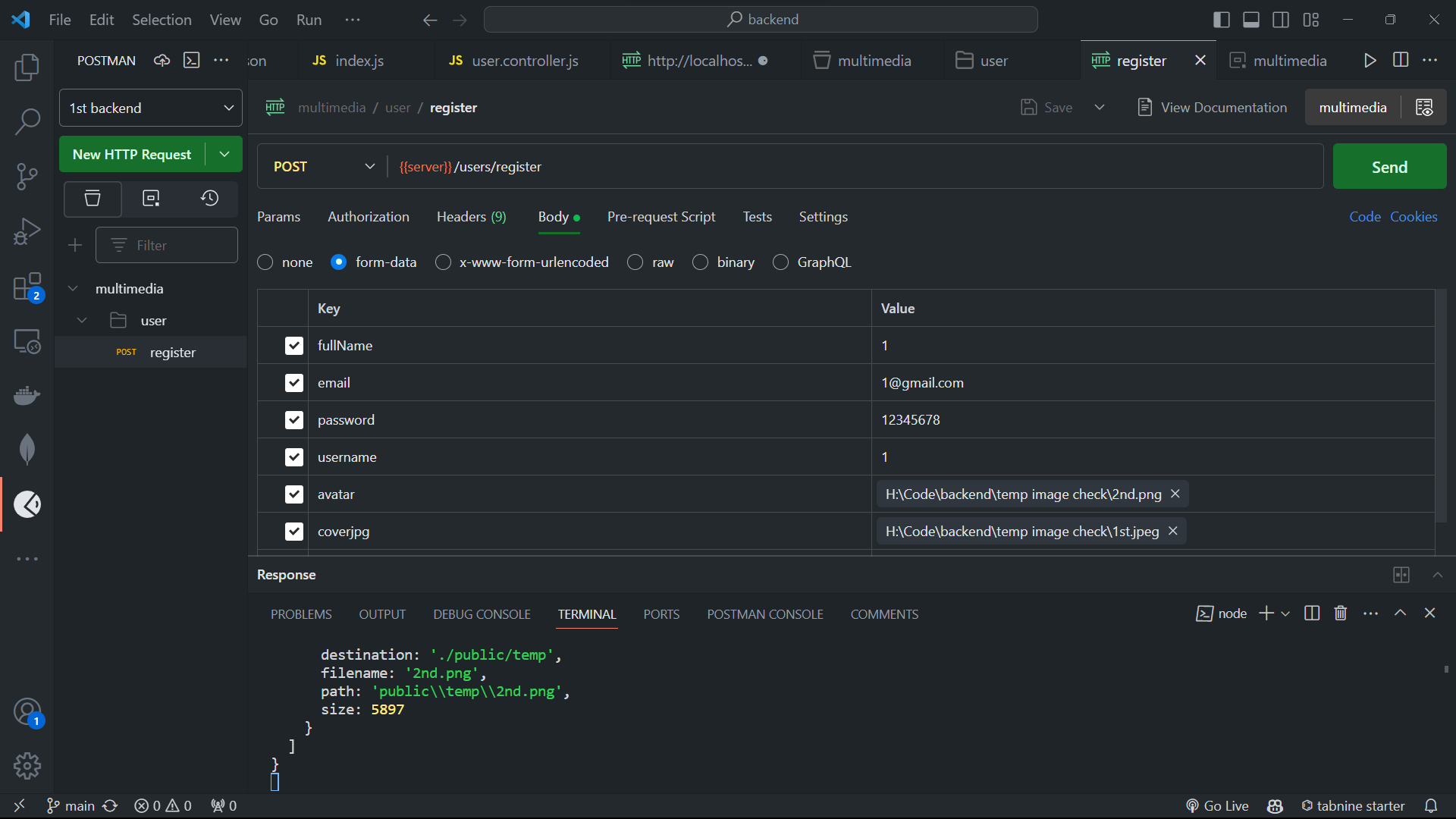Select x-www-form-urlencoded body type

(443, 262)
